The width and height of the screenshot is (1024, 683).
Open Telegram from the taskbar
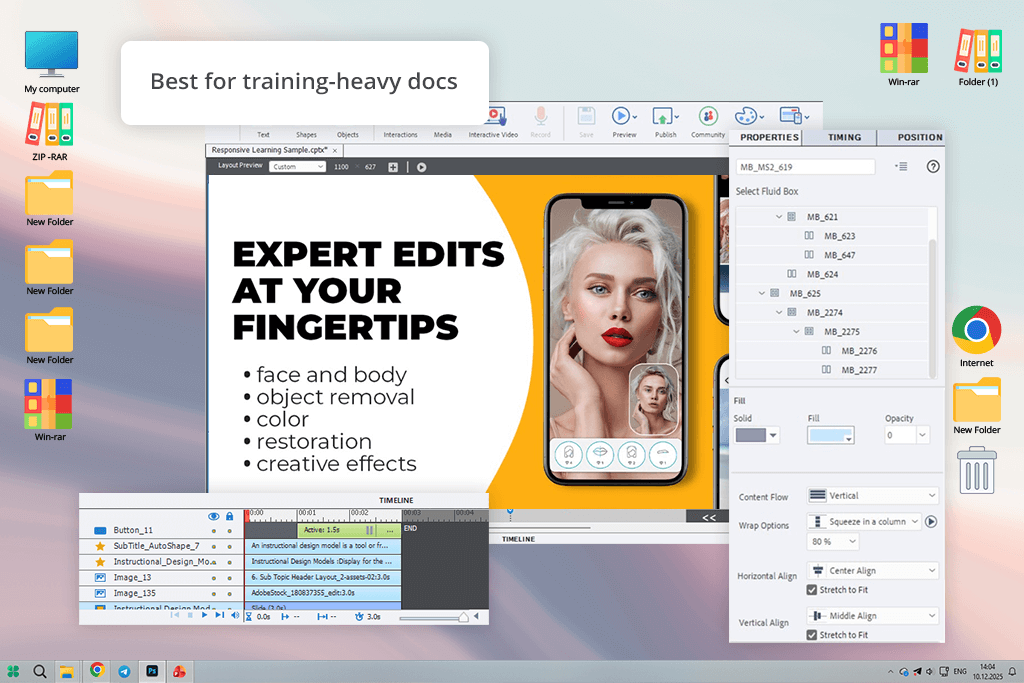coord(124,671)
